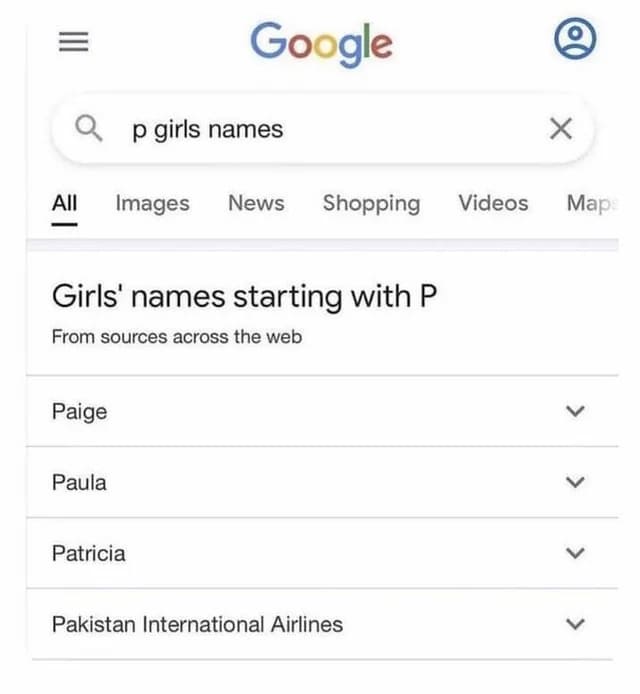The width and height of the screenshot is (640, 694).
Task: Open the account profile icon
Action: tap(575, 39)
